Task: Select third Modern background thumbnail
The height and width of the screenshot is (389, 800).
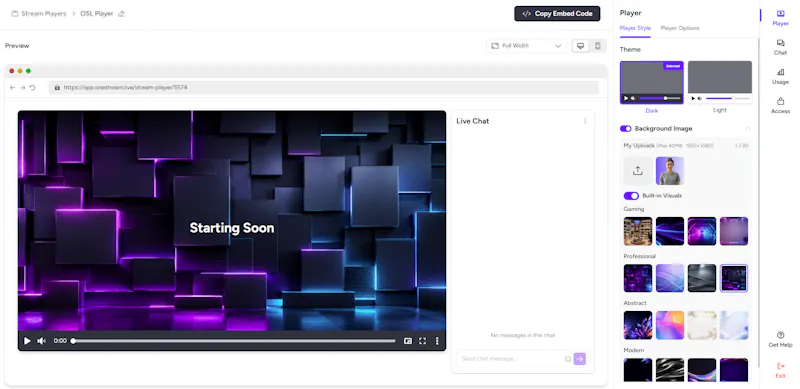Action: 702,370
